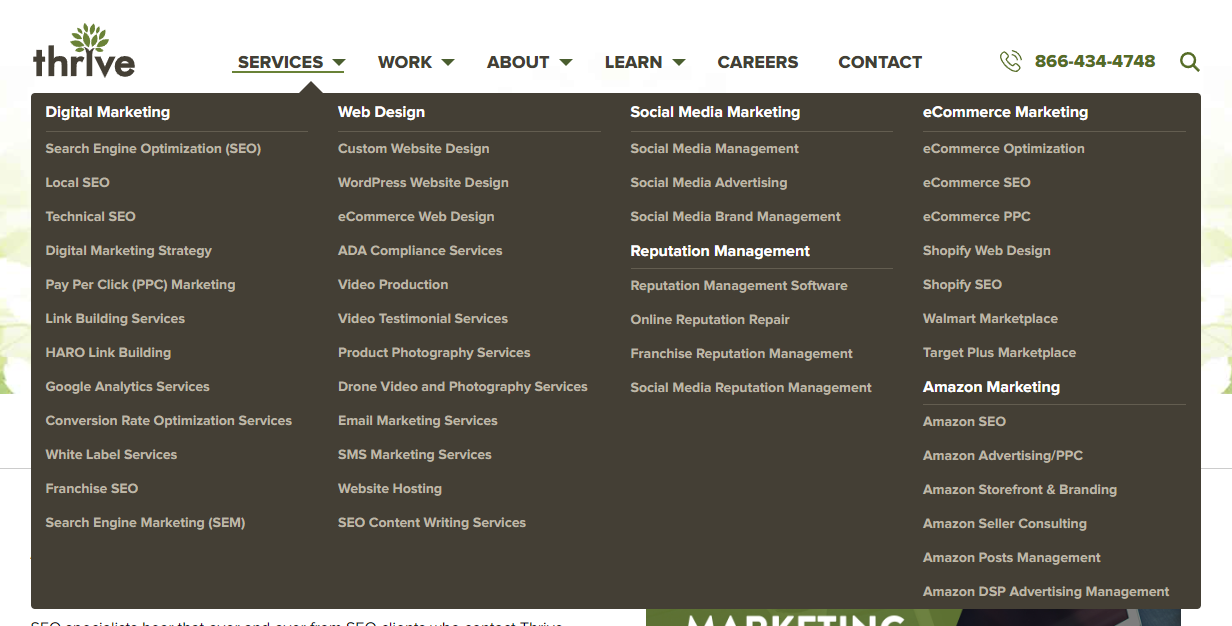Viewport: 1232px width, 626px height.
Task: Select Technical SEO
Action: (90, 217)
